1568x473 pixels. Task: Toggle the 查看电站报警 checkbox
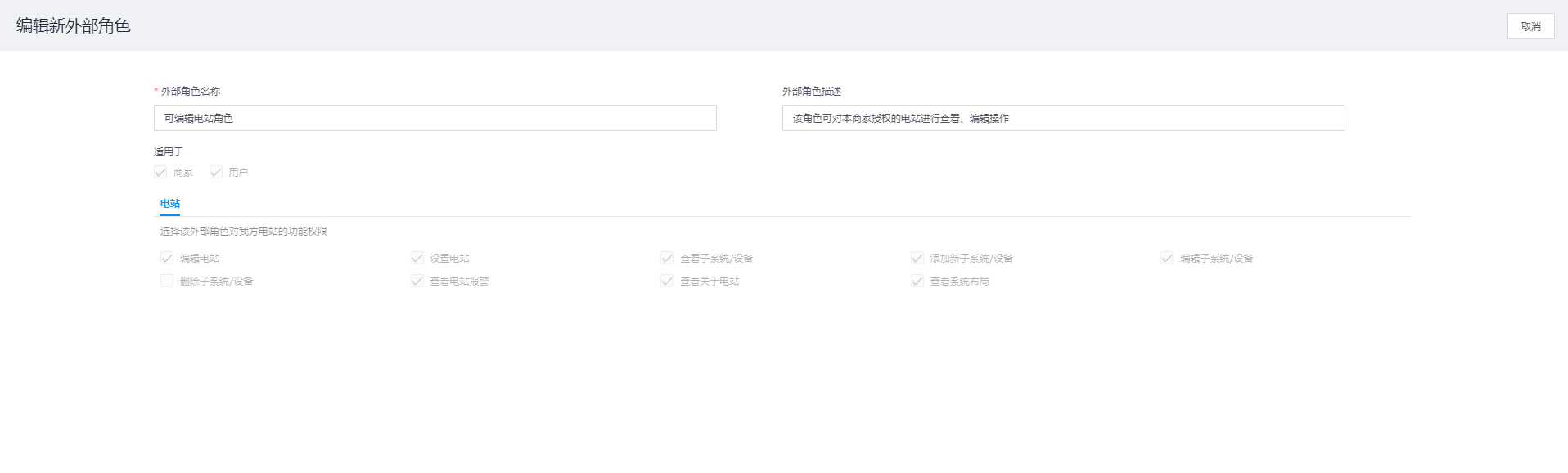click(x=417, y=282)
